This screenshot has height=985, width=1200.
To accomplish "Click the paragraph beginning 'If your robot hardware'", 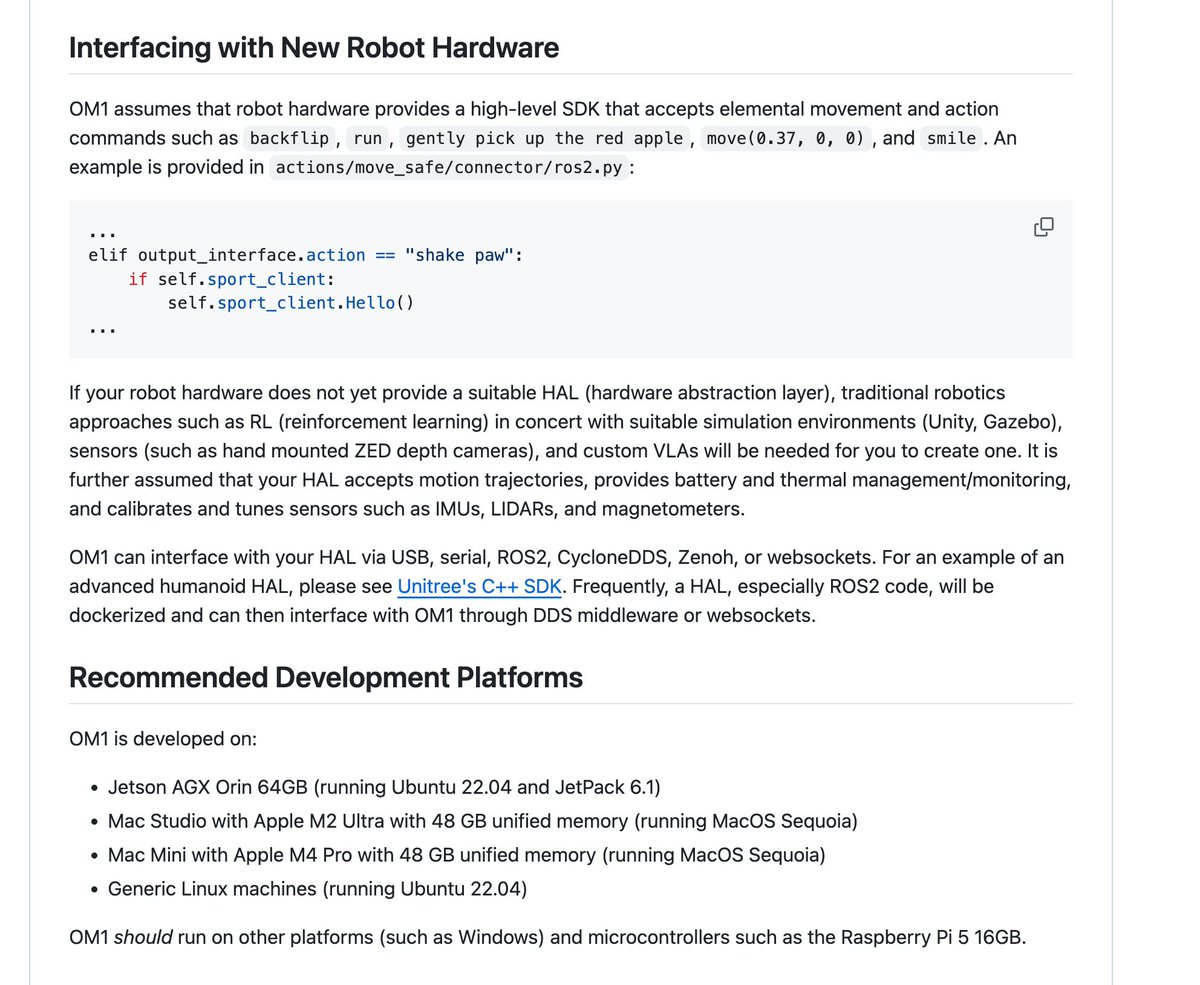I will click(570, 451).
